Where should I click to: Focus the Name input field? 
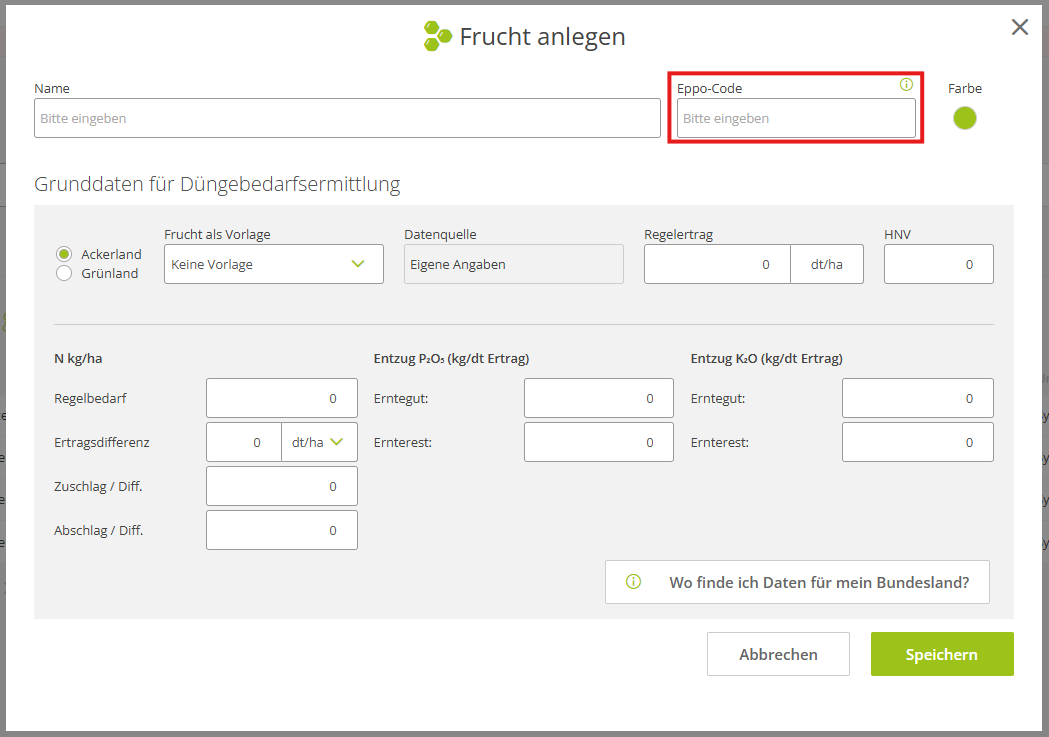coord(347,118)
